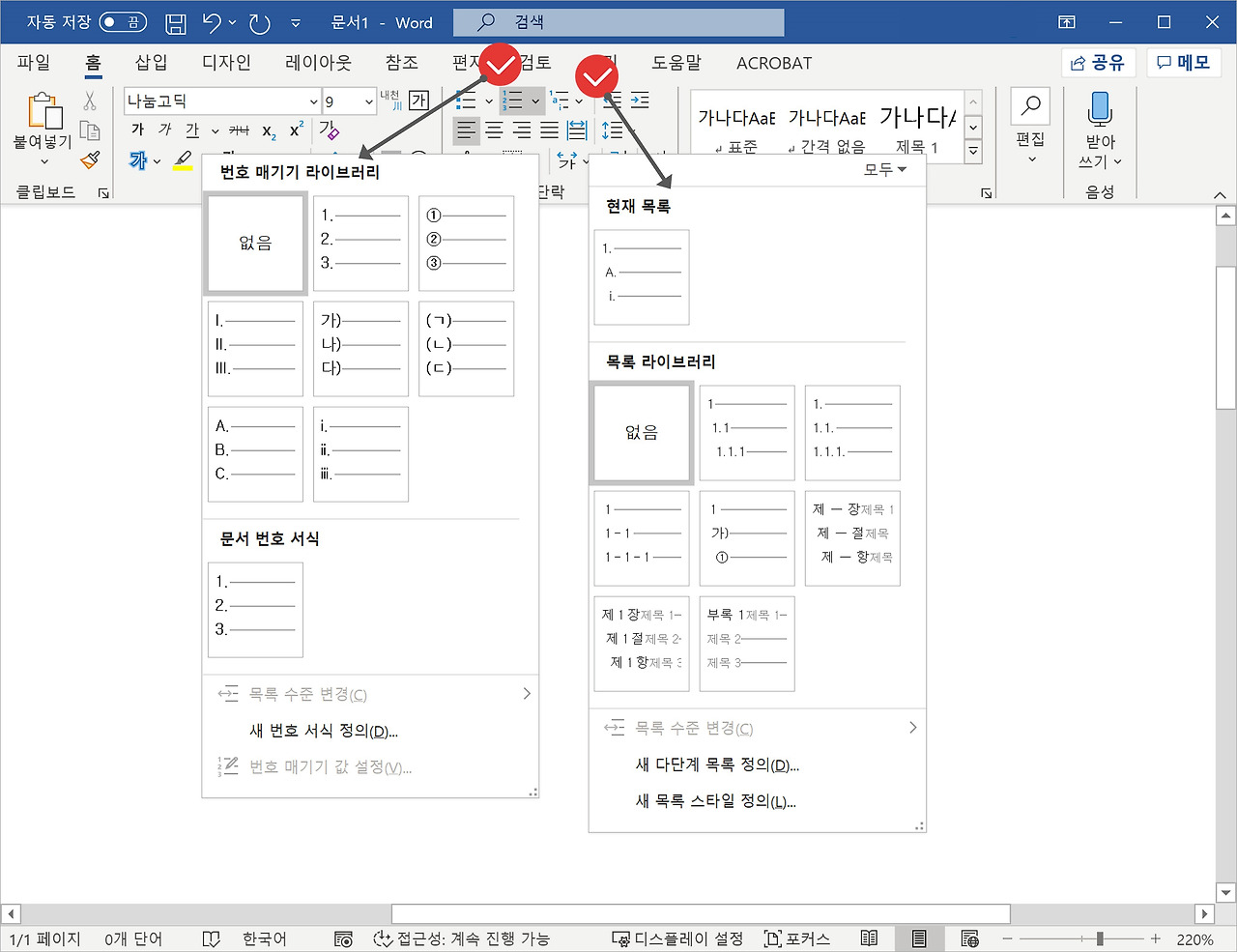The width and height of the screenshot is (1237, 952).
Task: Open the font size 9 dropdown
Action: [x=369, y=101]
